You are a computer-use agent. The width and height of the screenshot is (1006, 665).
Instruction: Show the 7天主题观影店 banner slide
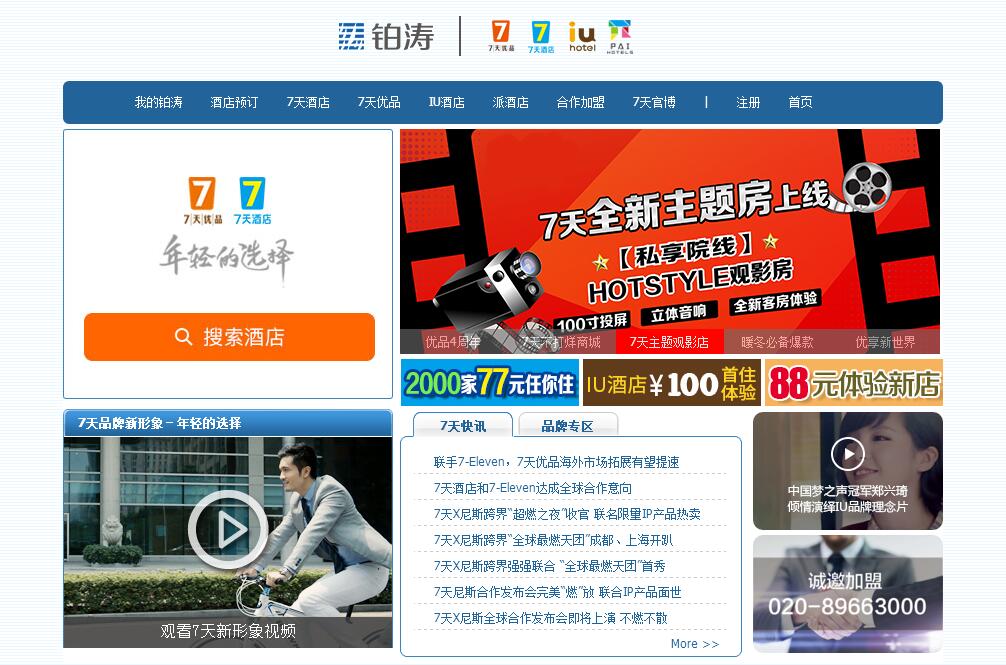coord(669,342)
